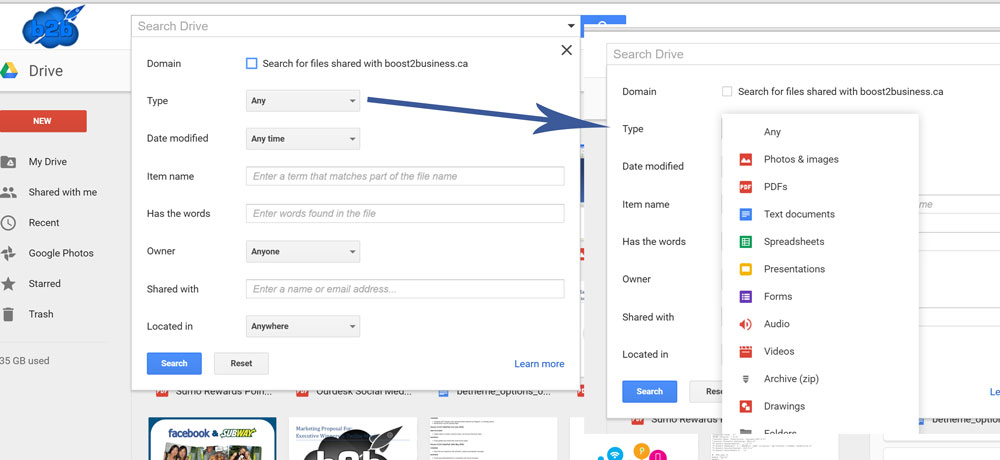Go to Starred in the sidebar
This screenshot has height=460, width=1000.
tap(44, 284)
